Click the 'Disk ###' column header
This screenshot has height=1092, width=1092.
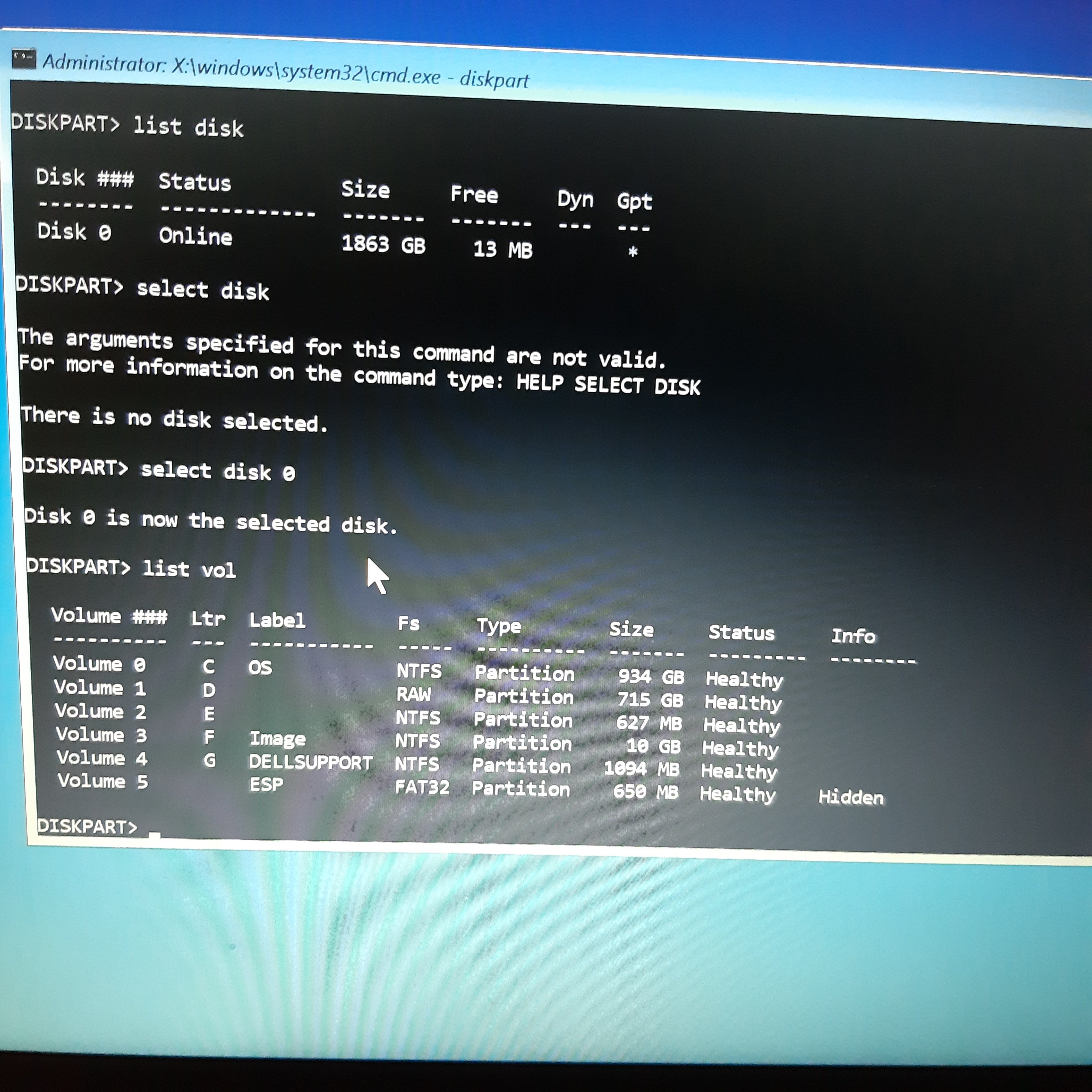pyautogui.click(x=85, y=178)
